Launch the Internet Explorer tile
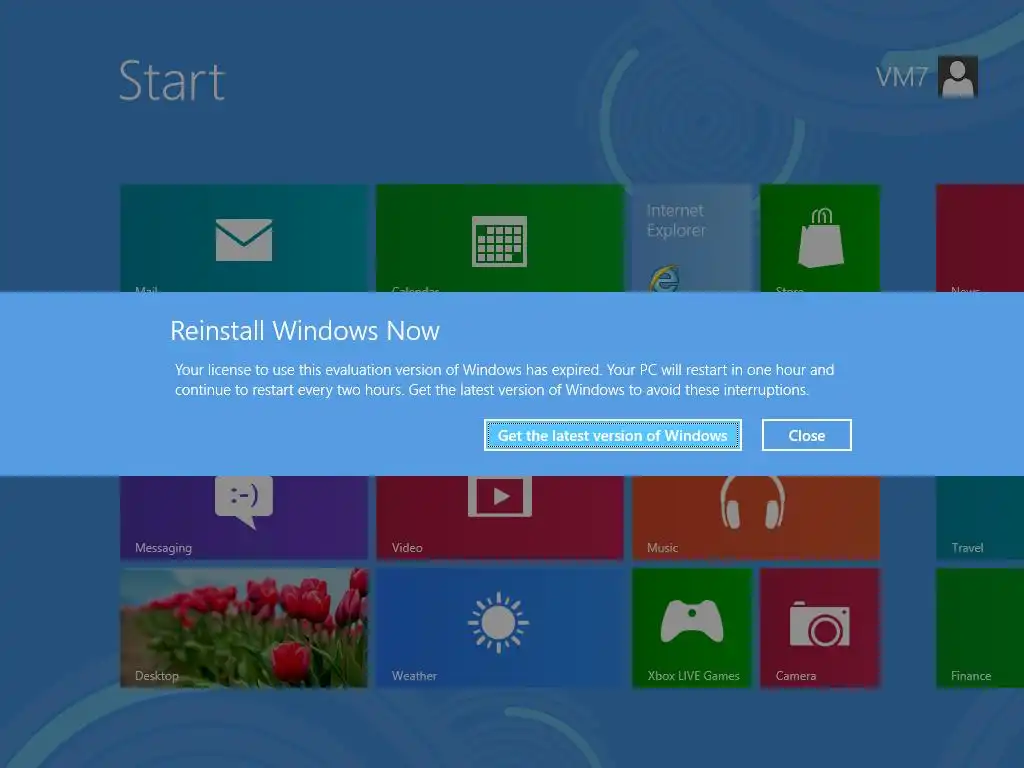This screenshot has height=768, width=1024. (x=692, y=238)
